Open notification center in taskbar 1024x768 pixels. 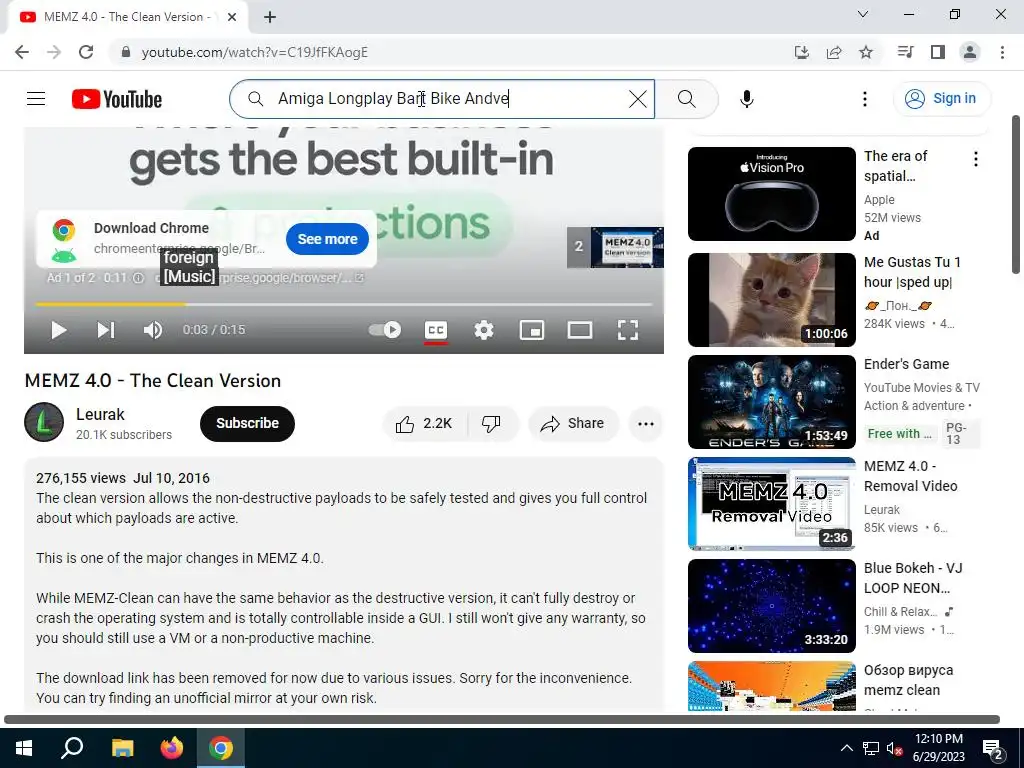pos(992,748)
